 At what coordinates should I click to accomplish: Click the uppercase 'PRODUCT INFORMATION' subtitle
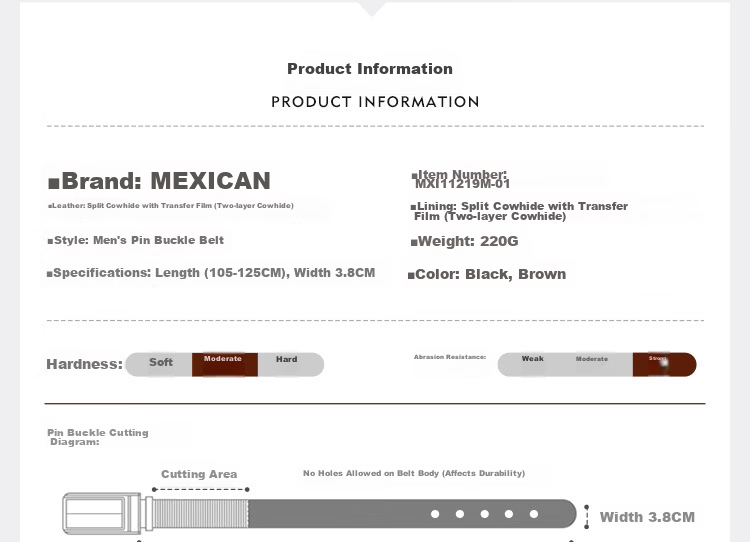tap(375, 102)
